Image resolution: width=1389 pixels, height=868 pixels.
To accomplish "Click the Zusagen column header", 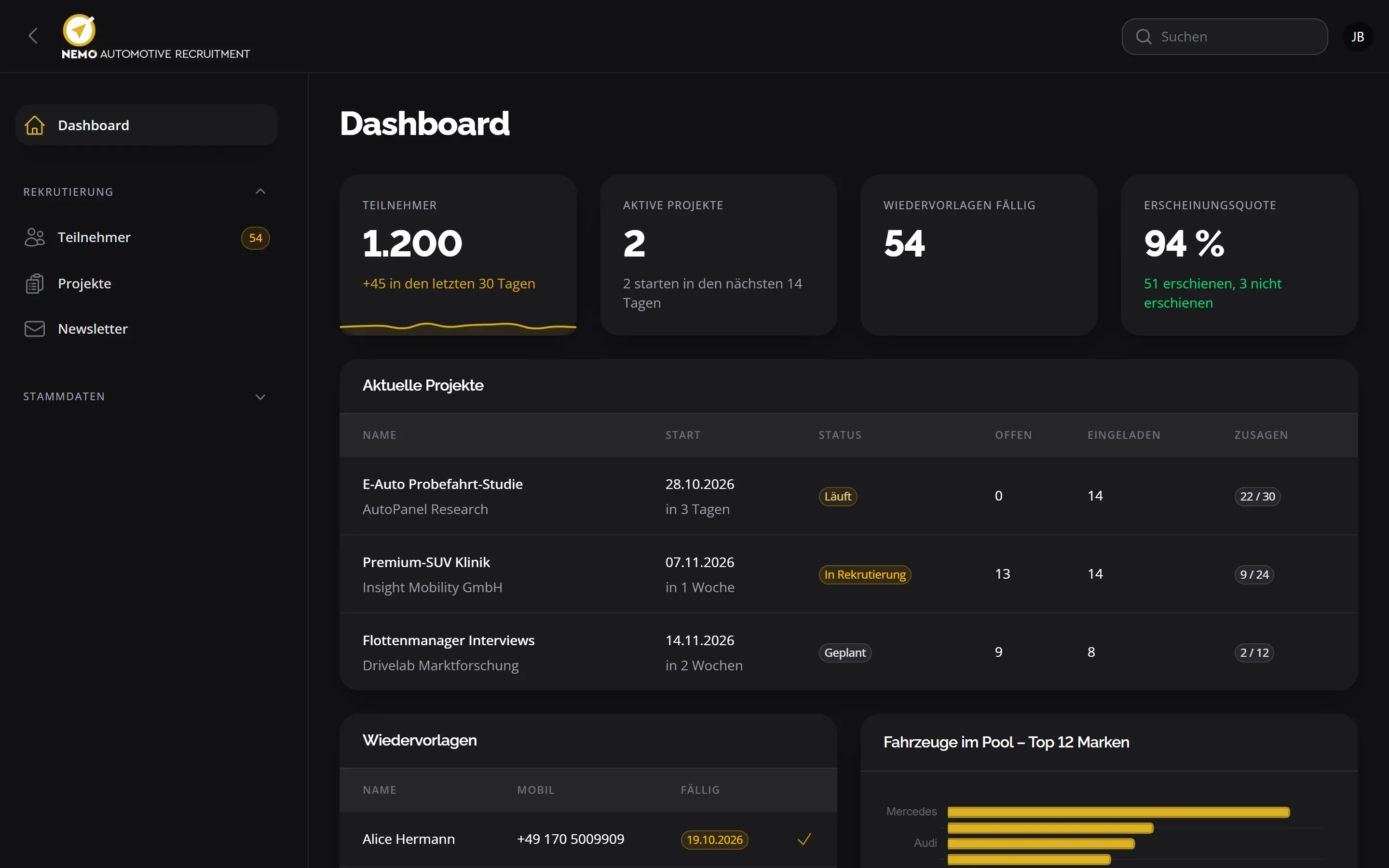I will coord(1261,435).
